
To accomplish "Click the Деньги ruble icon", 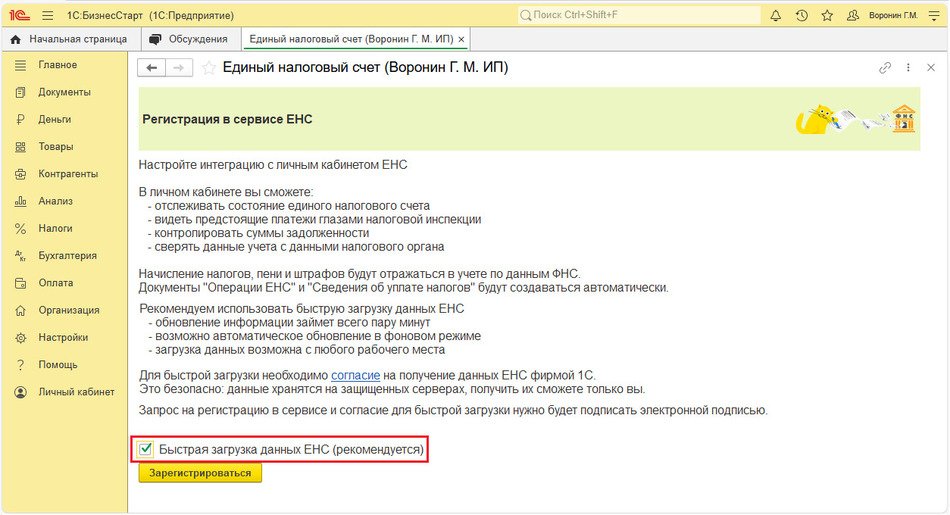I will [21, 119].
